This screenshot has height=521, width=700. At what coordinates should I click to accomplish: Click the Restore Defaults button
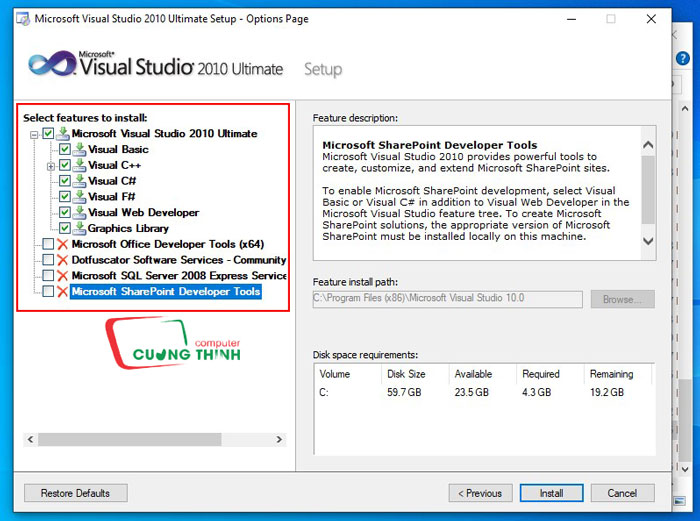pyautogui.click(x=75, y=493)
